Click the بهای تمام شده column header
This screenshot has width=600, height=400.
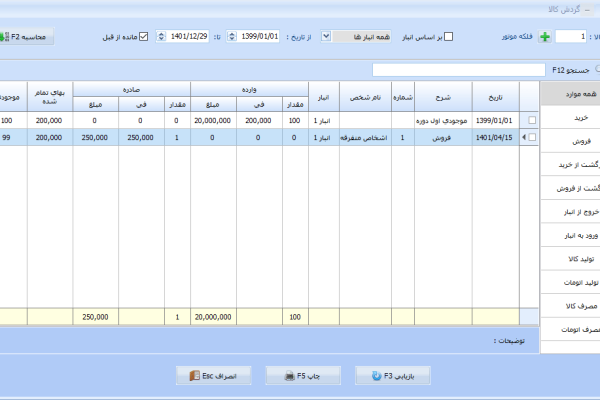click(50, 97)
